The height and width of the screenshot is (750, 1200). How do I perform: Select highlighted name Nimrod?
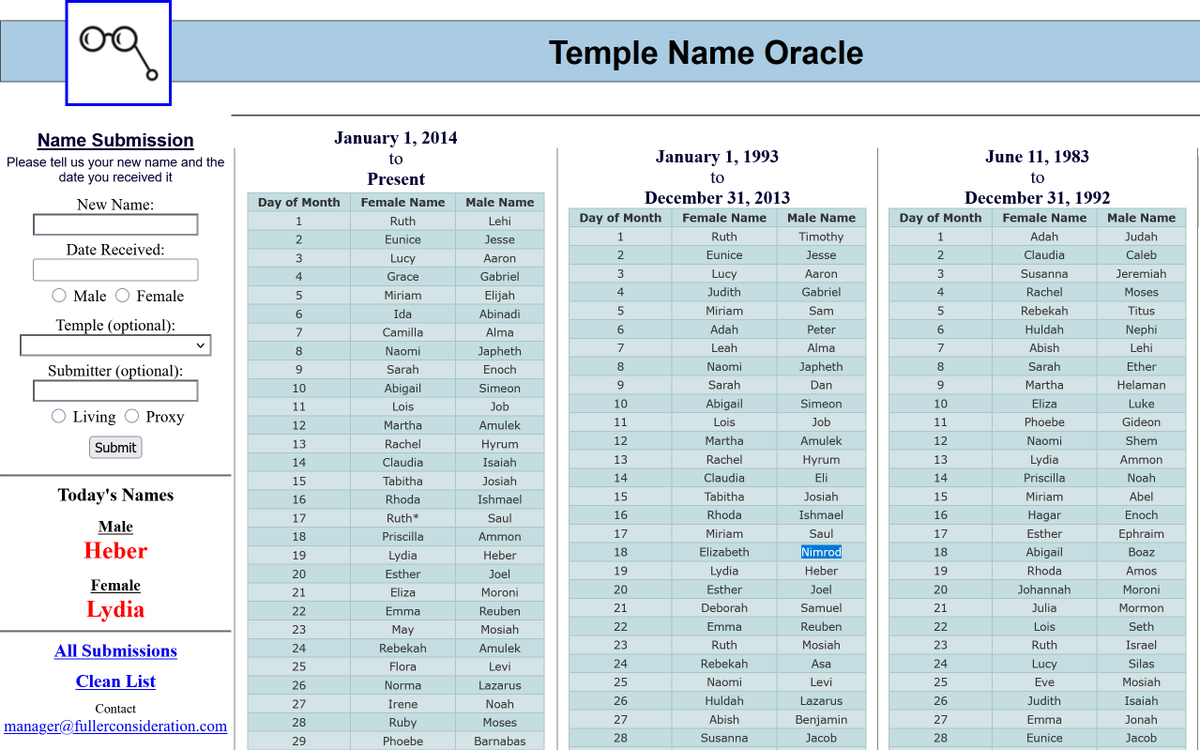821,552
